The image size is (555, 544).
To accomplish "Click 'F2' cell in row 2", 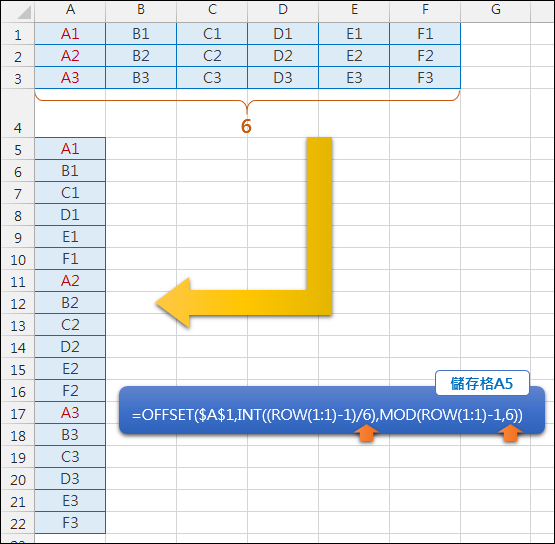I will pyautogui.click(x=425, y=56).
